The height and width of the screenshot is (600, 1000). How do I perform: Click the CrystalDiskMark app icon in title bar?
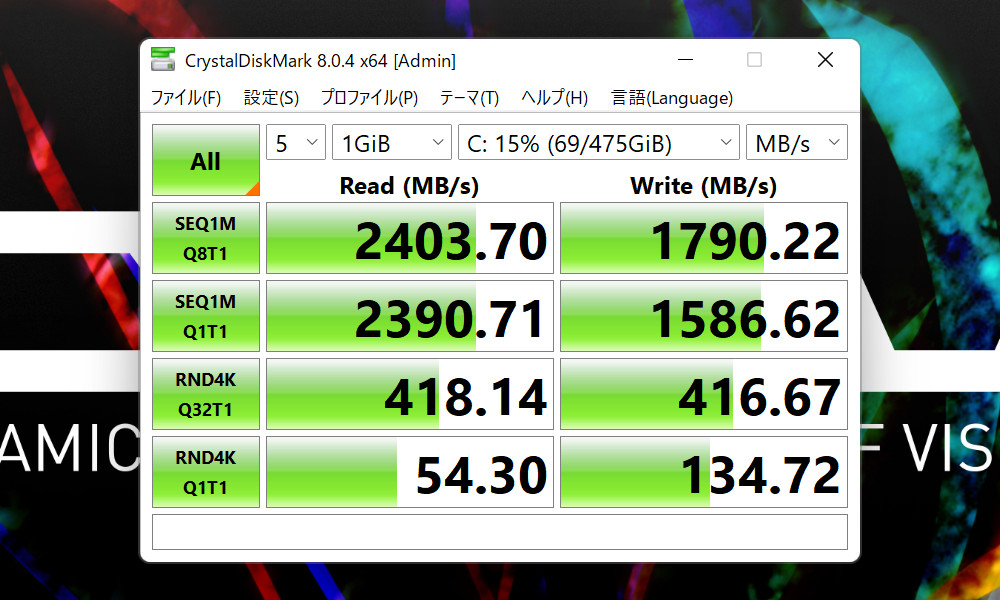(163, 59)
